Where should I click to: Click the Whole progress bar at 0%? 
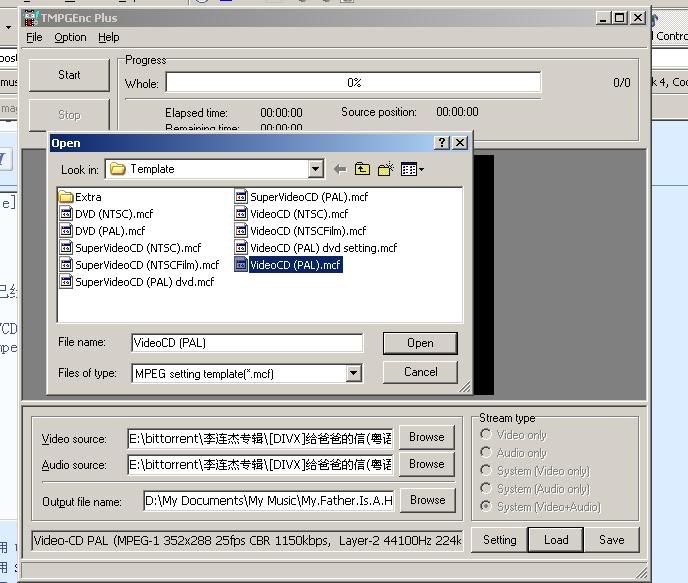[x=353, y=82]
